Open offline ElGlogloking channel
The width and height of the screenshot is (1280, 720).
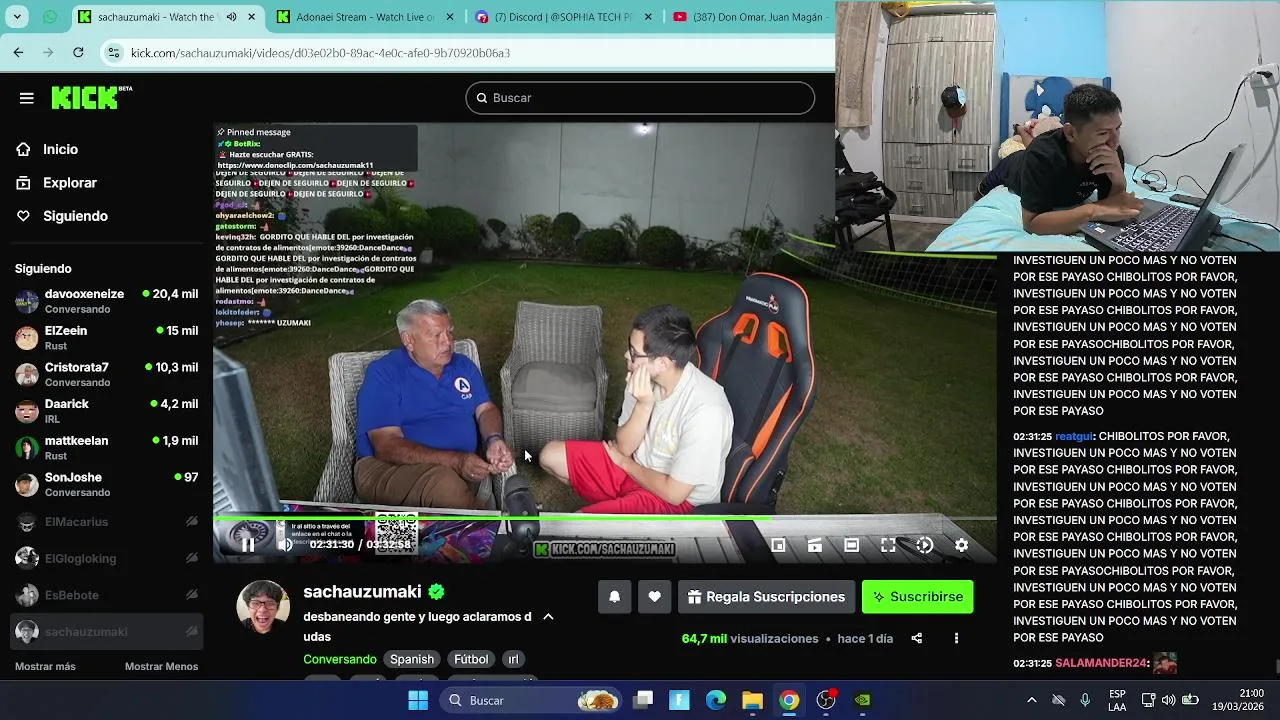(x=107, y=558)
